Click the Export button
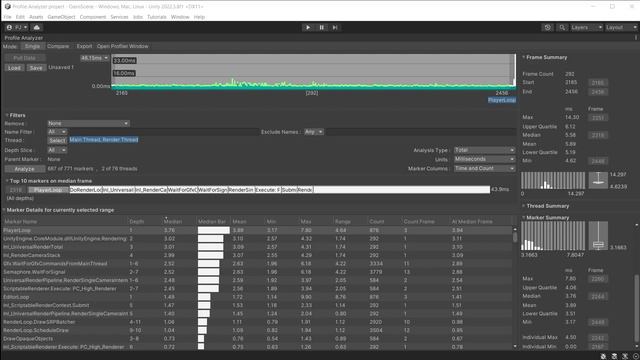Image resolution: width=640 pixels, height=360 pixels. tap(84, 47)
